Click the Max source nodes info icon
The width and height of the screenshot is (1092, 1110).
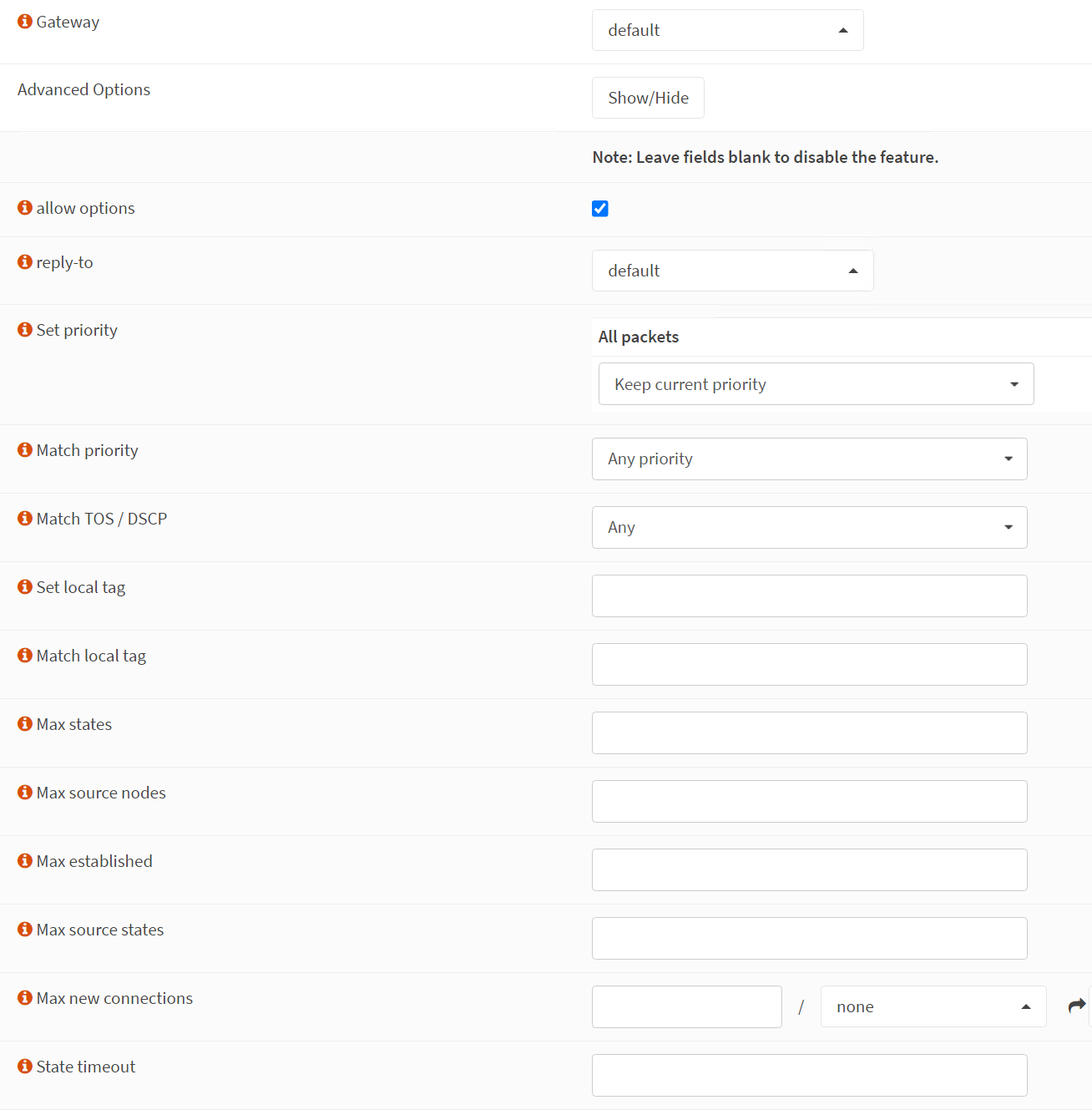click(25, 792)
